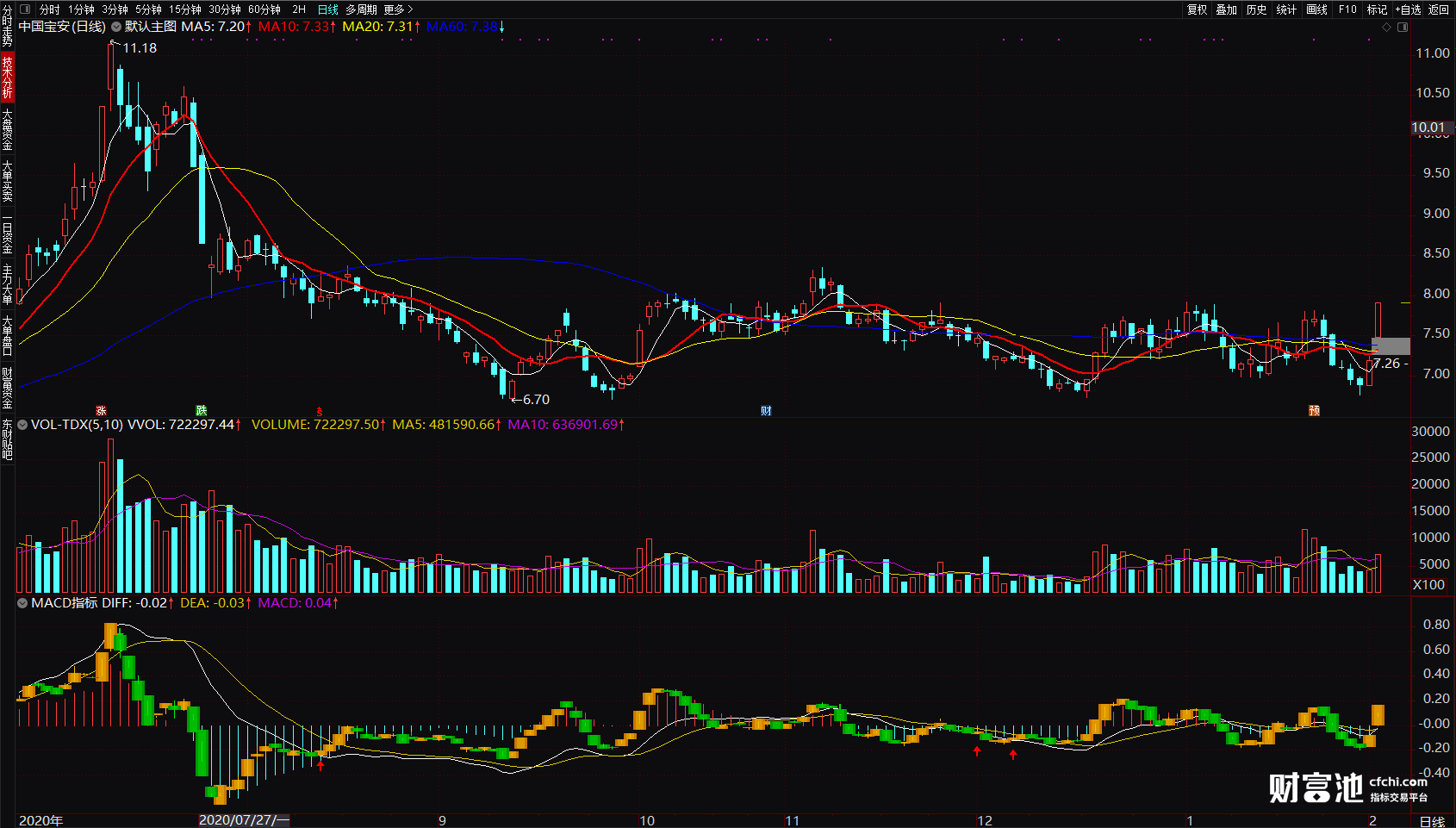
Task: Open the 分时走势 sidebar tab
Action: point(7,26)
